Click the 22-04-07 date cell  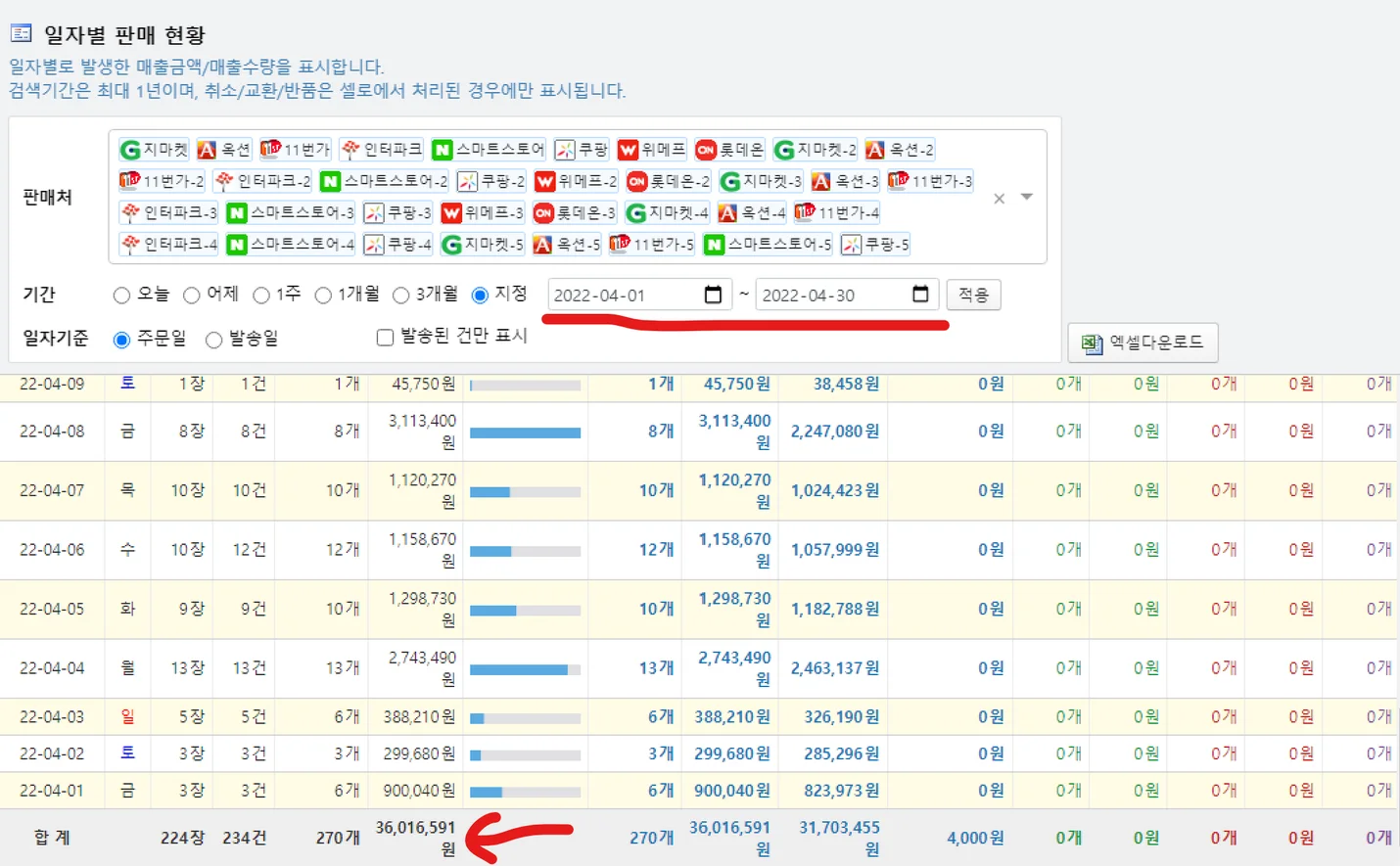pyautogui.click(x=52, y=490)
